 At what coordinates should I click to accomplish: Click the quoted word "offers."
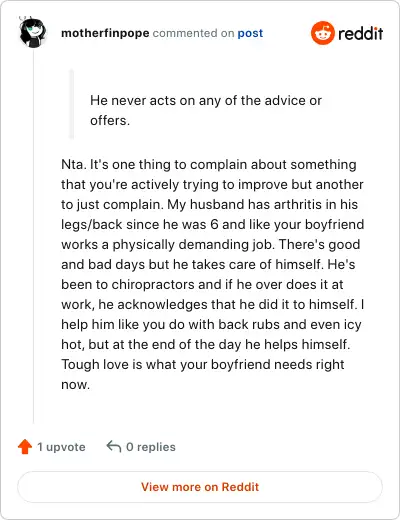(x=110, y=120)
